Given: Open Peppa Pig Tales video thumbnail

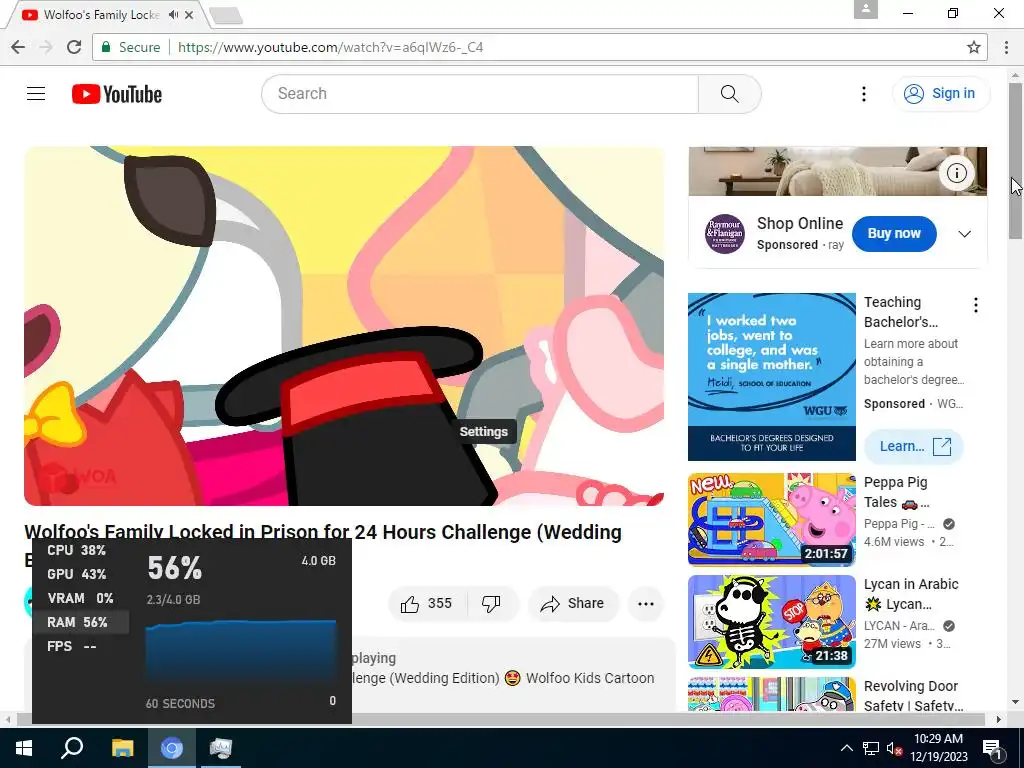Looking at the screenshot, I should tap(772, 519).
